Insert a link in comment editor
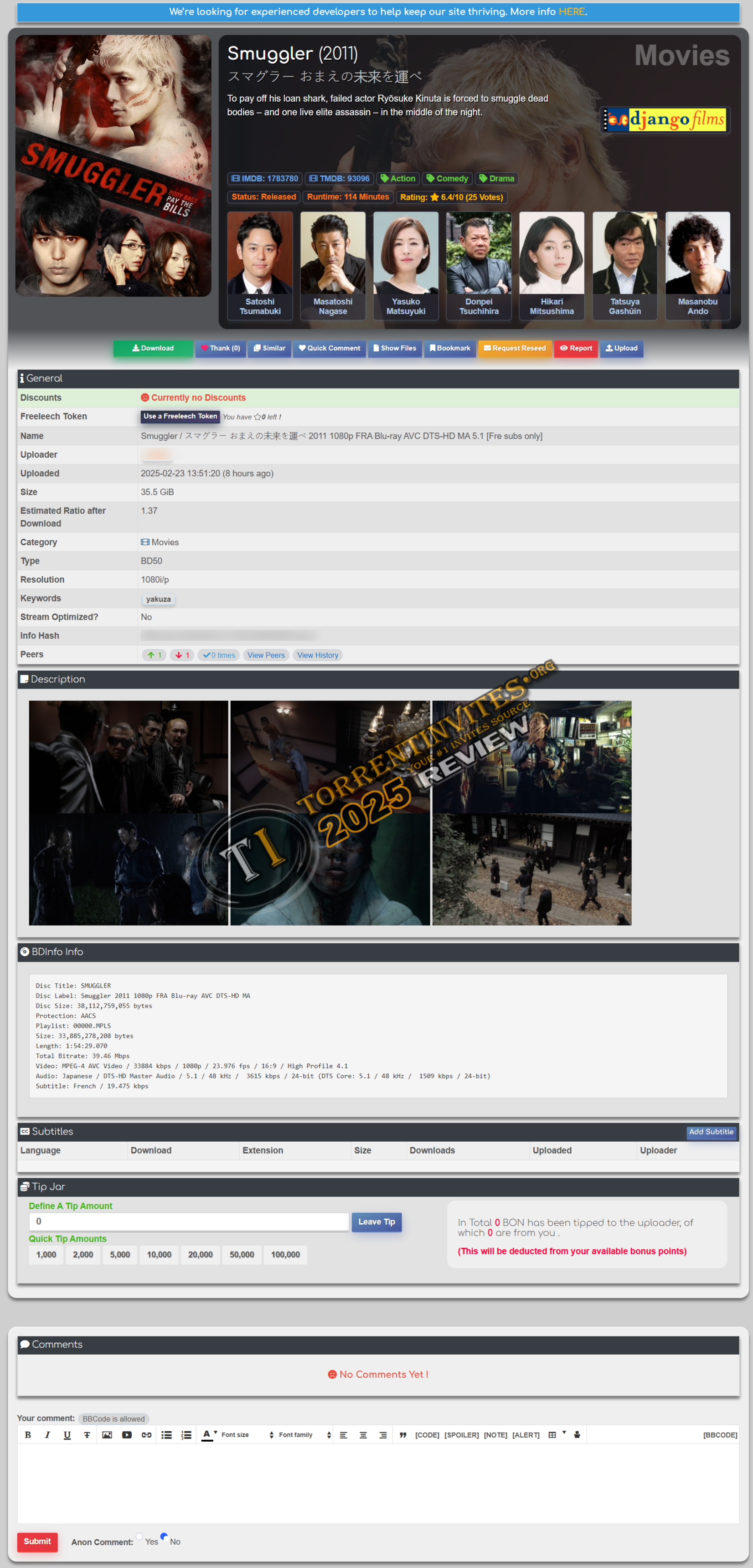This screenshot has height=1568, width=753. [x=147, y=1435]
